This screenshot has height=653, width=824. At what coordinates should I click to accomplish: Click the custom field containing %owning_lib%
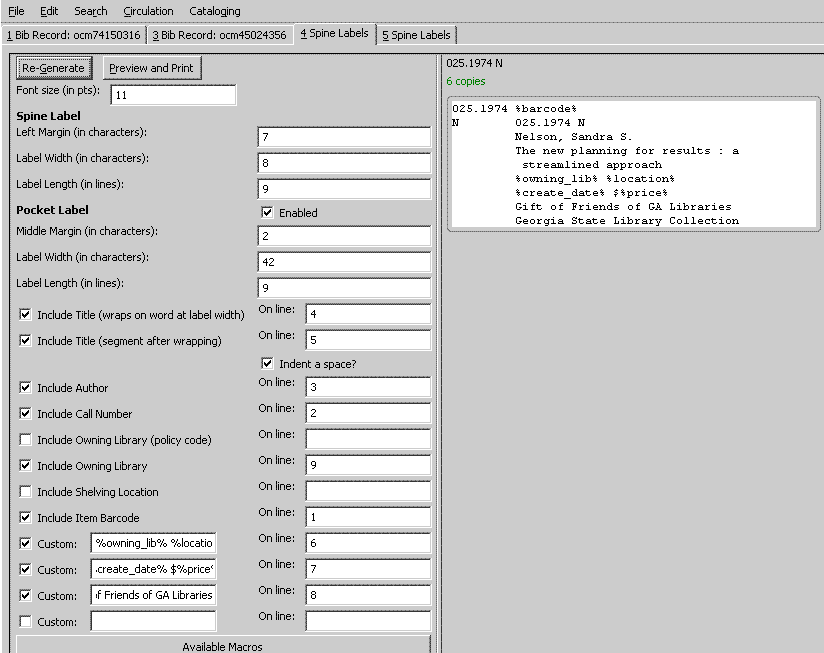point(153,543)
